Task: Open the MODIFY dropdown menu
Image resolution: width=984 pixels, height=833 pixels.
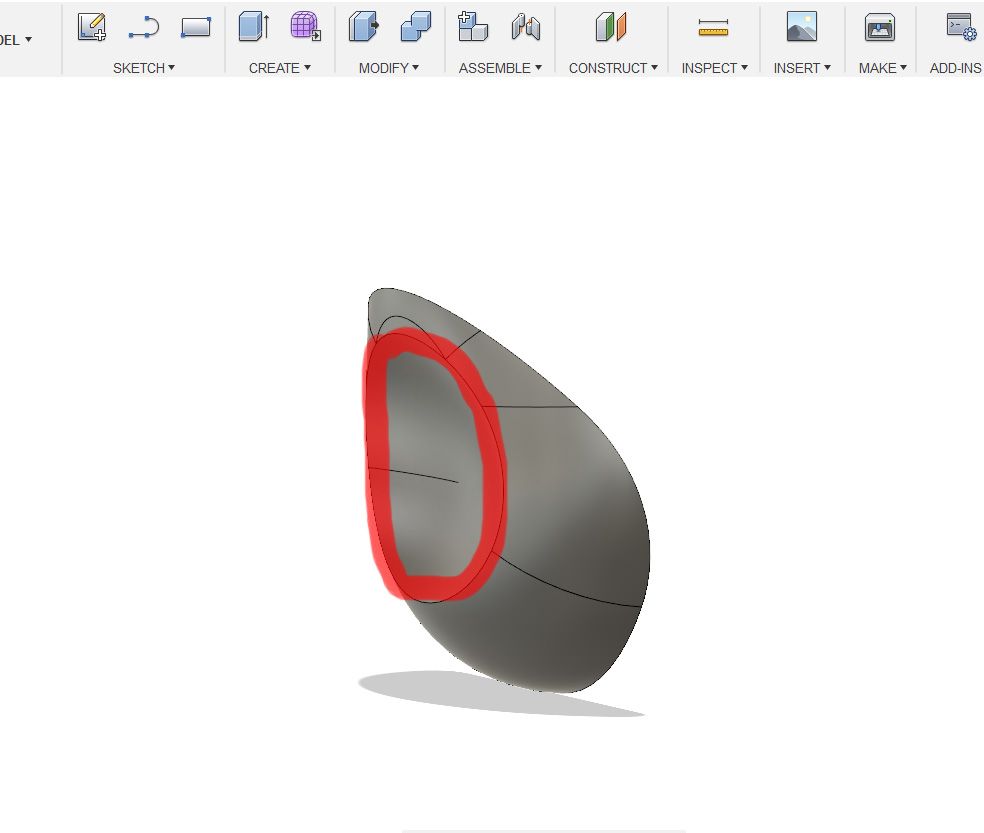Action: click(388, 68)
